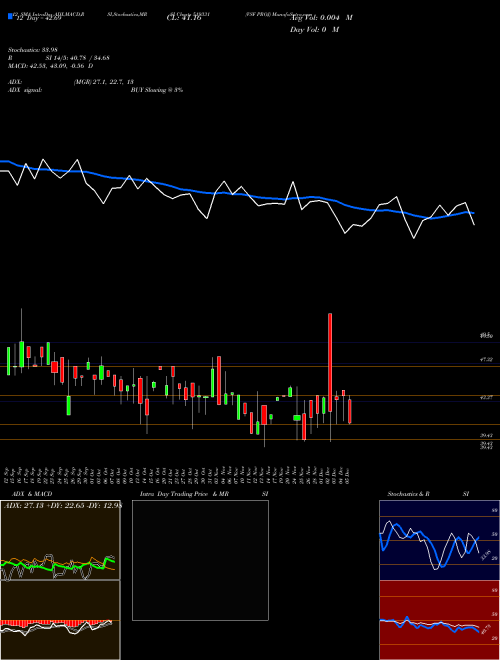Screen dimensions: 500x660
Task: Click the 'CL: 41.16' closing price label
Action: 184,18
